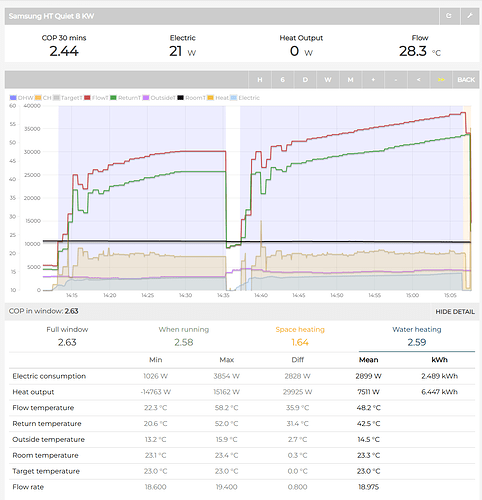Click the COP 30 mins value 2.44
The height and width of the screenshot is (500, 482).
pyautogui.click(x=64, y=51)
